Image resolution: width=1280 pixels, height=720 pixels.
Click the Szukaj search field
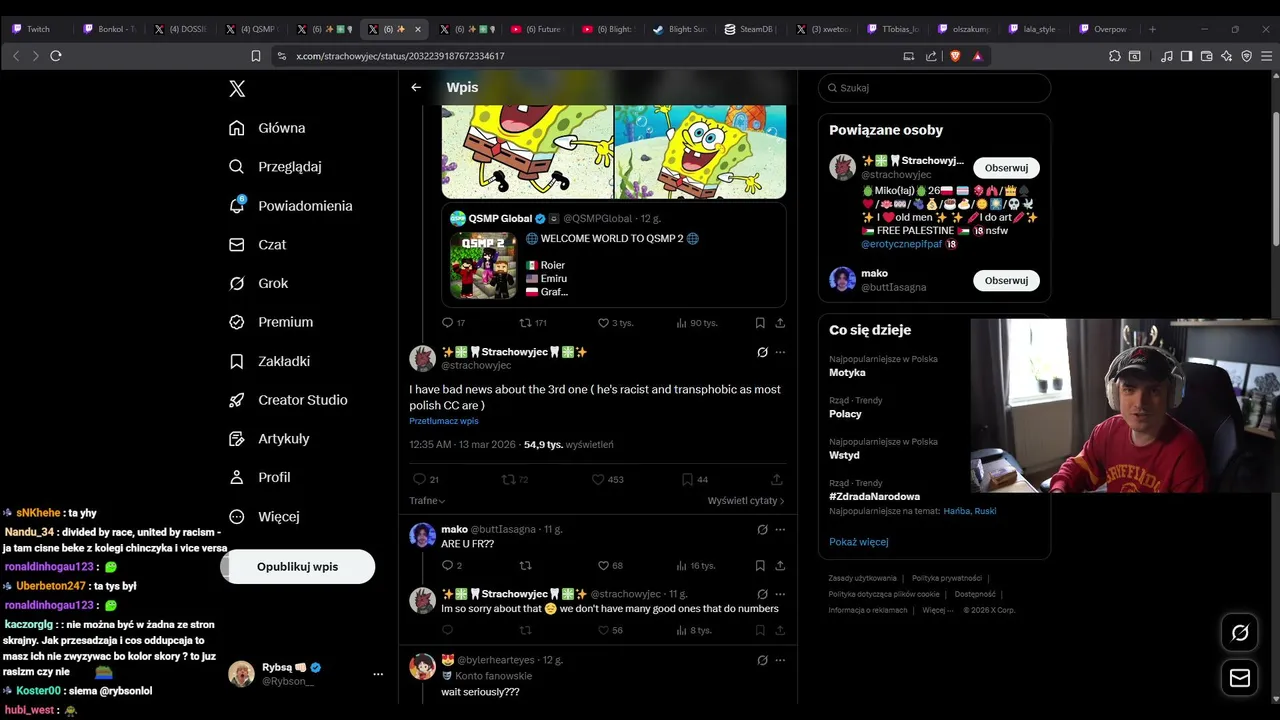pyautogui.click(x=934, y=88)
